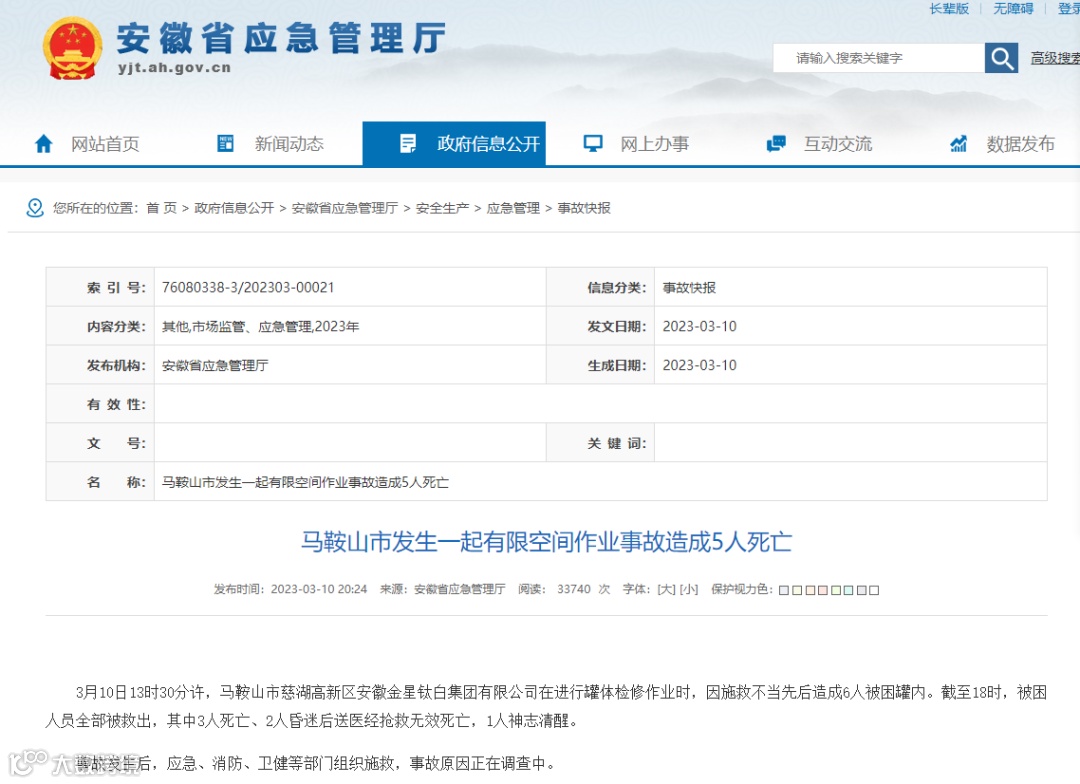This screenshot has width=1080, height=784.
Task: Open the 数据发布 navigation tab
Action: pos(1020,143)
